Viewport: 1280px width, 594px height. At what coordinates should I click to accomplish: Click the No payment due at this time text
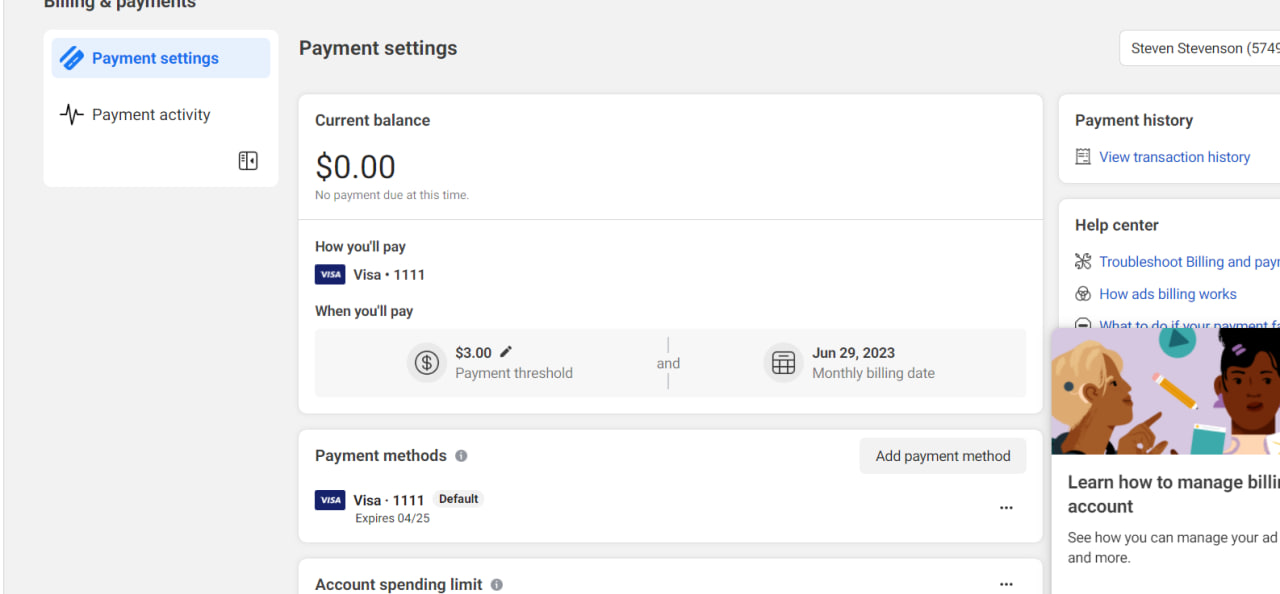(x=392, y=195)
